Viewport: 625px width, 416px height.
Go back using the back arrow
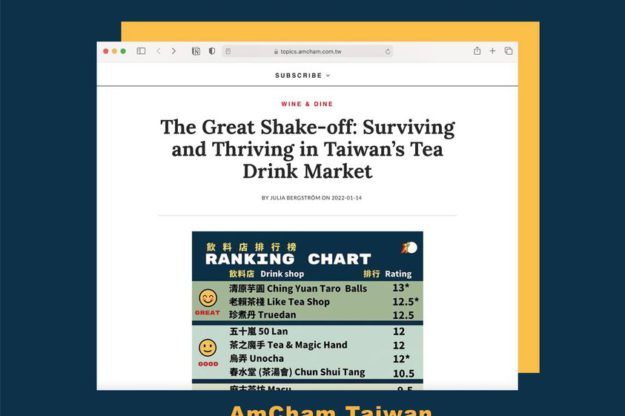(x=158, y=51)
